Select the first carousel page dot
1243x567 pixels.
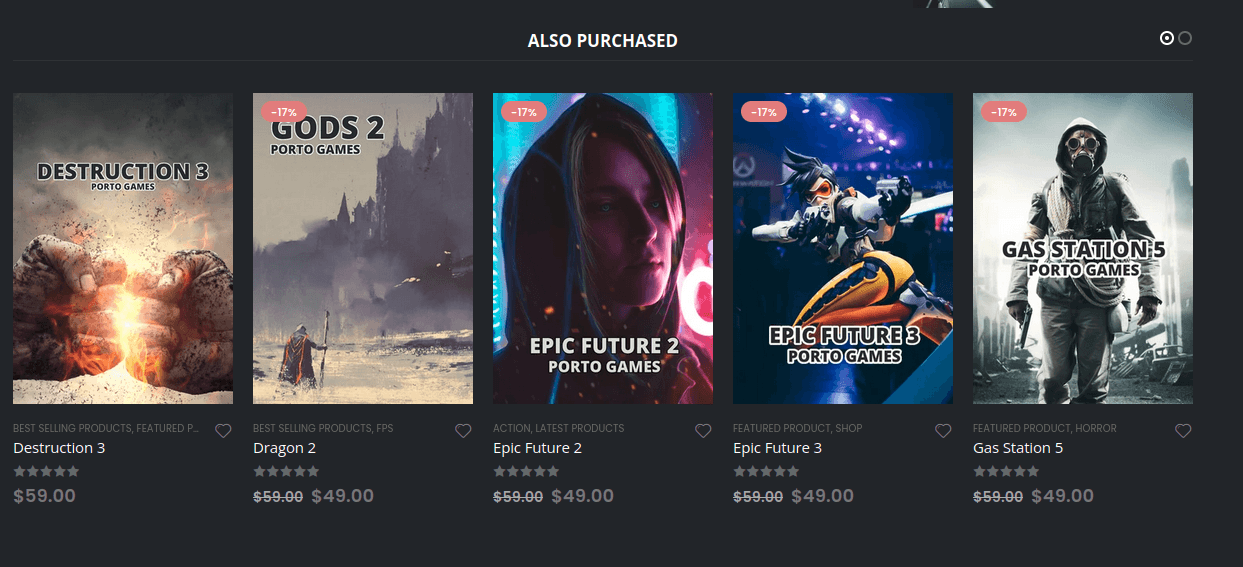click(x=1167, y=38)
